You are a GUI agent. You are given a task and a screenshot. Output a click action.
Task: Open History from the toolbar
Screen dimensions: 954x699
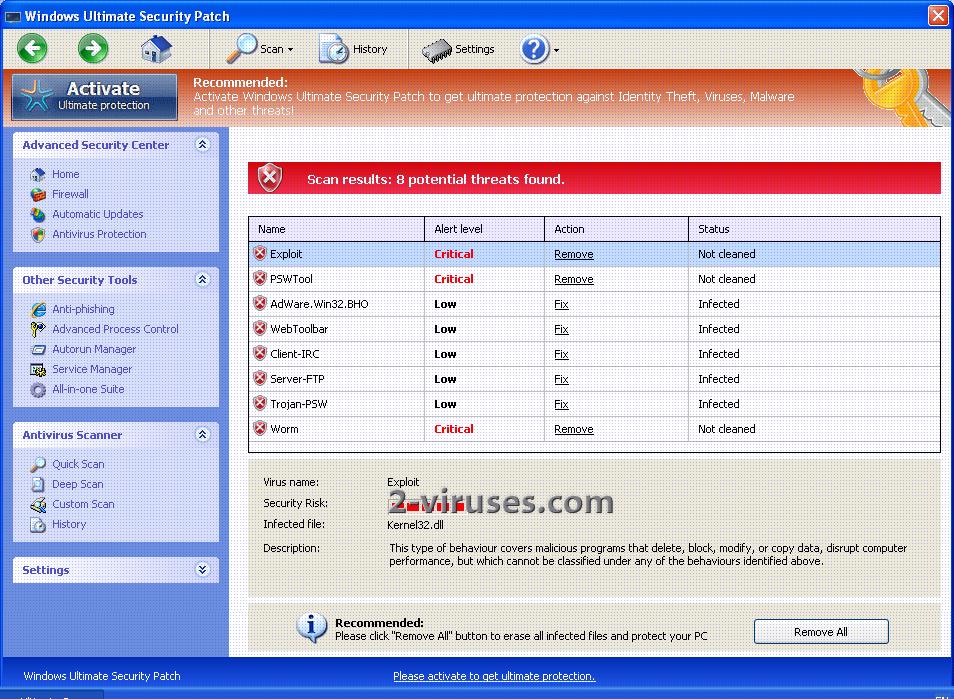[x=353, y=49]
